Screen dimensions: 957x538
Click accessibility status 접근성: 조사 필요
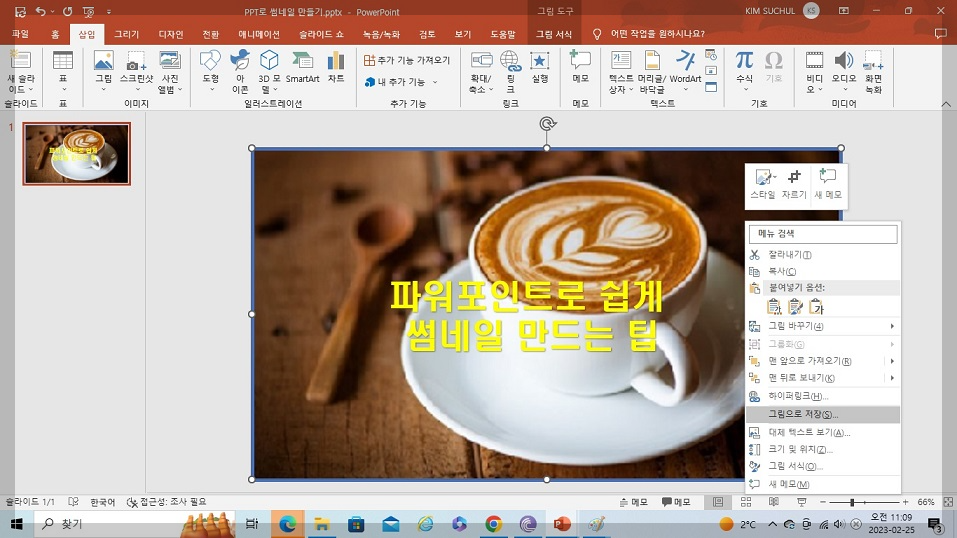click(166, 502)
